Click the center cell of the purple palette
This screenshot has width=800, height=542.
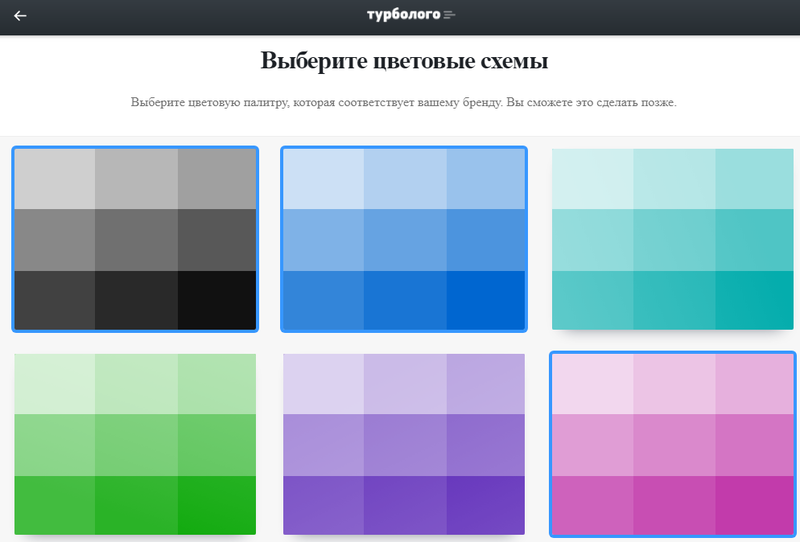click(x=404, y=444)
